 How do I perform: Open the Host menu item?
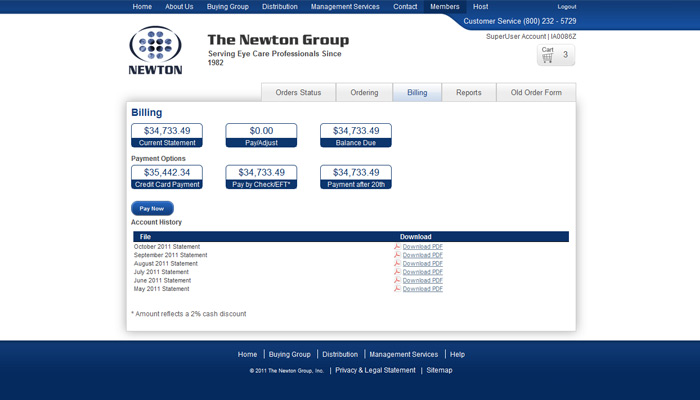[480, 7]
